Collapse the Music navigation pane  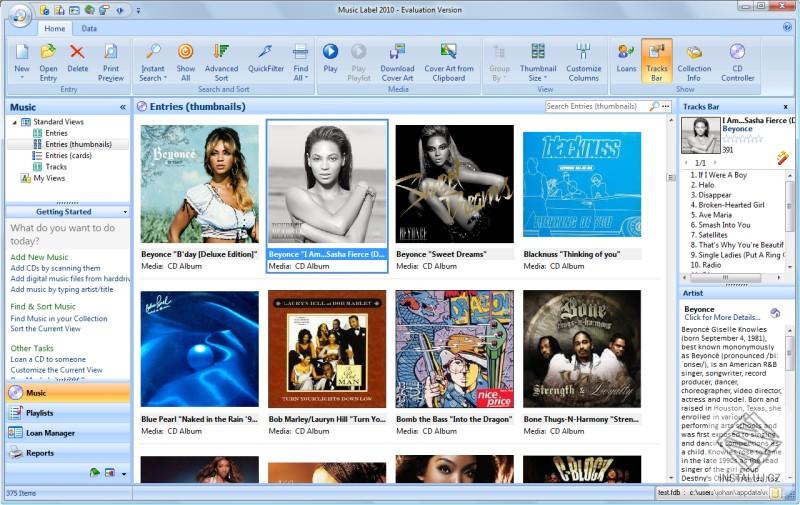point(123,107)
